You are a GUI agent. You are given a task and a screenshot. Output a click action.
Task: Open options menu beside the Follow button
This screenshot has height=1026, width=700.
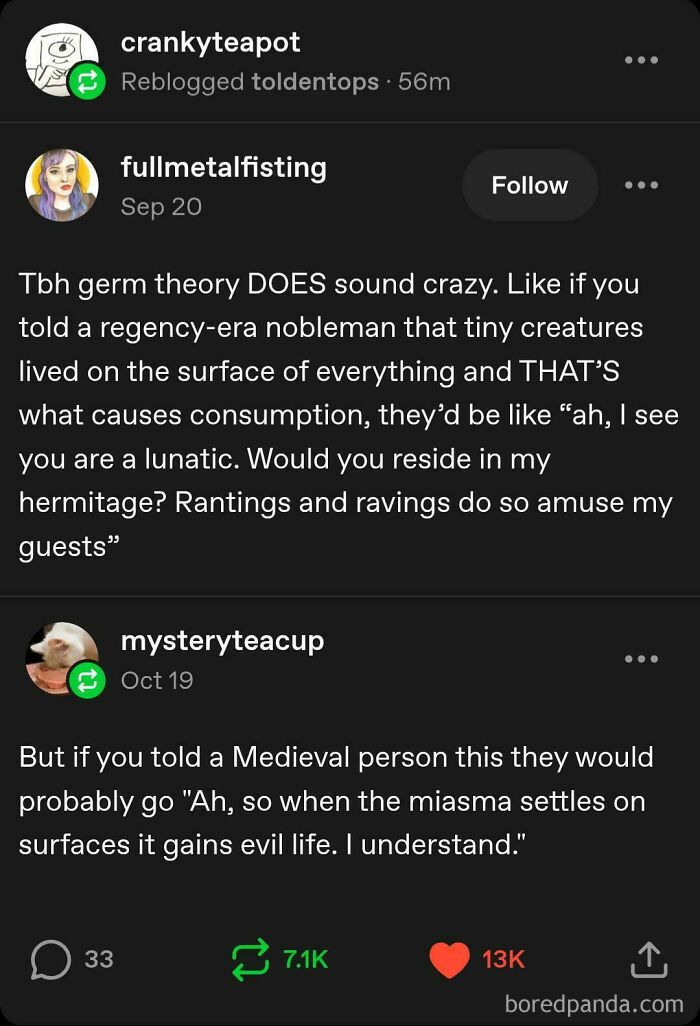tap(641, 185)
